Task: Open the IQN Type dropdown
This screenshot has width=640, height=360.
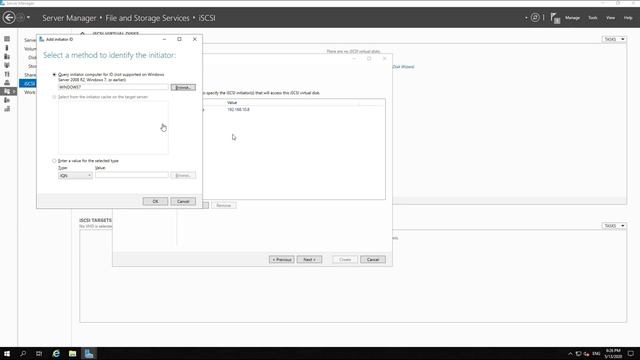Action: (x=75, y=176)
